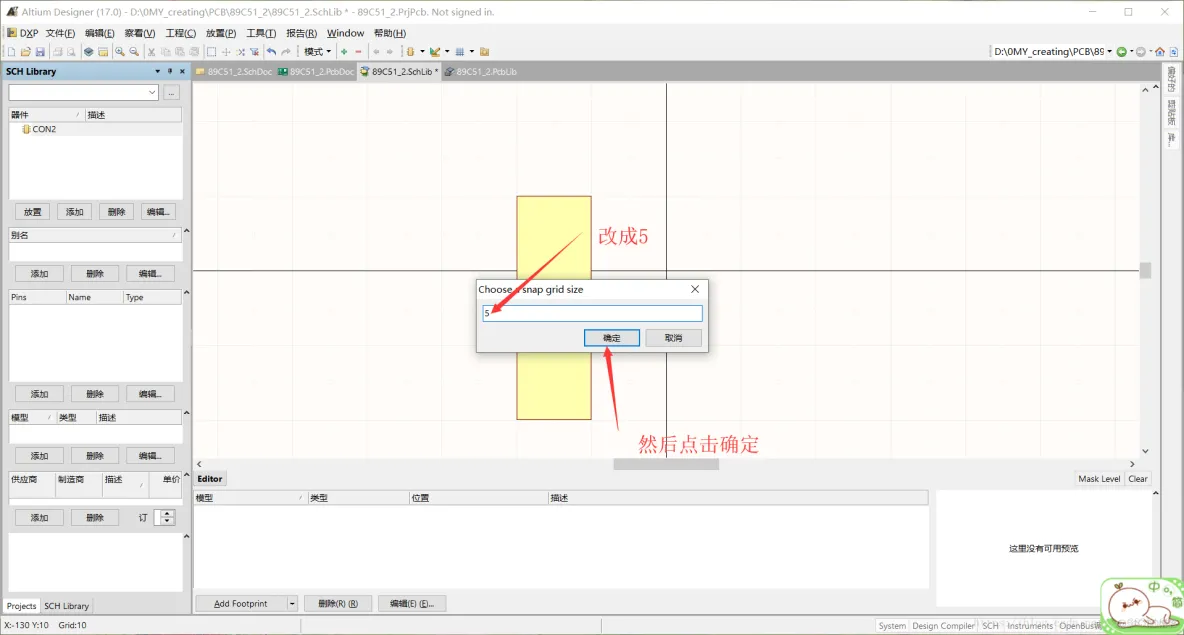Open the 文件(F) menu
The image size is (1184, 635).
tap(60, 33)
